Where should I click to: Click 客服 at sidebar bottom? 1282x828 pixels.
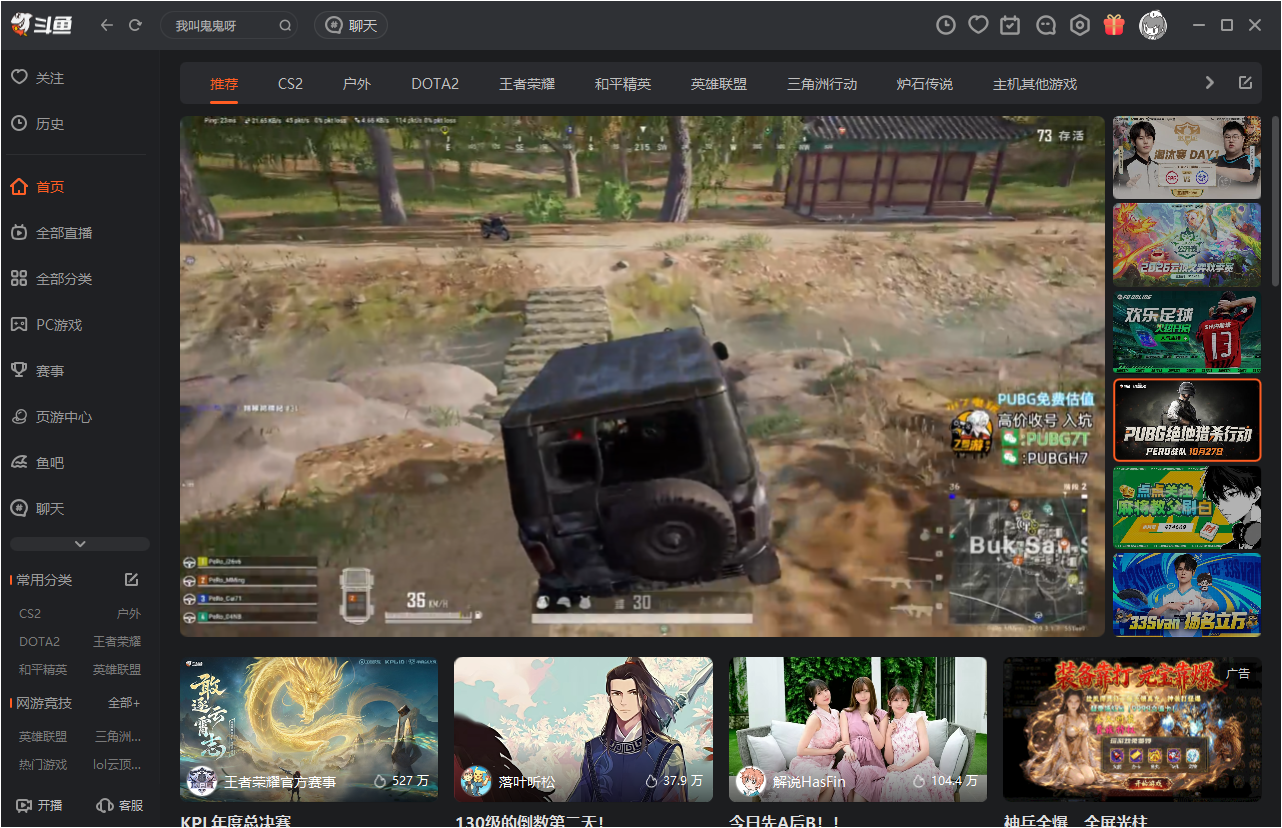point(120,805)
